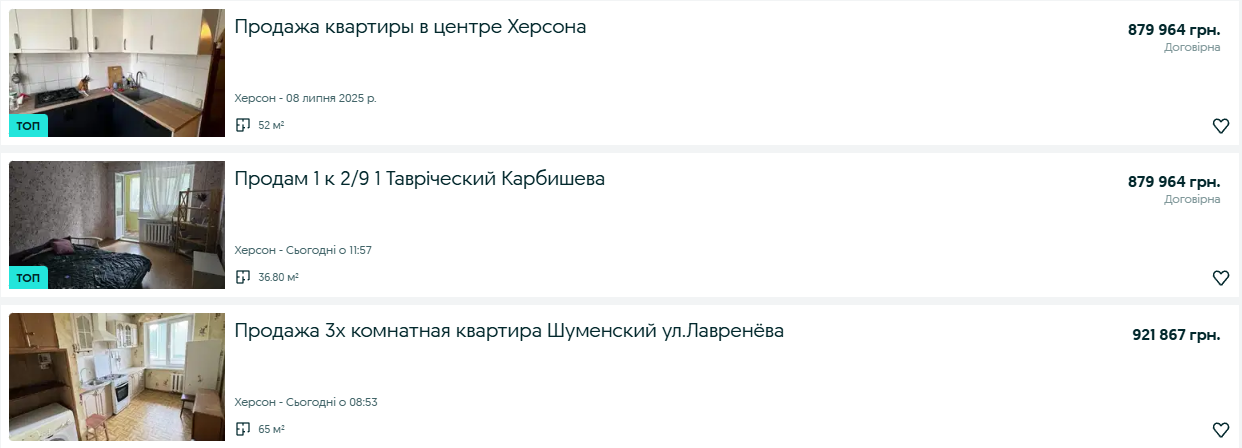Open listing 'Продам 1 к 2/9 1 Таврический Карбишева'
This screenshot has width=1242, height=448.
(419, 179)
